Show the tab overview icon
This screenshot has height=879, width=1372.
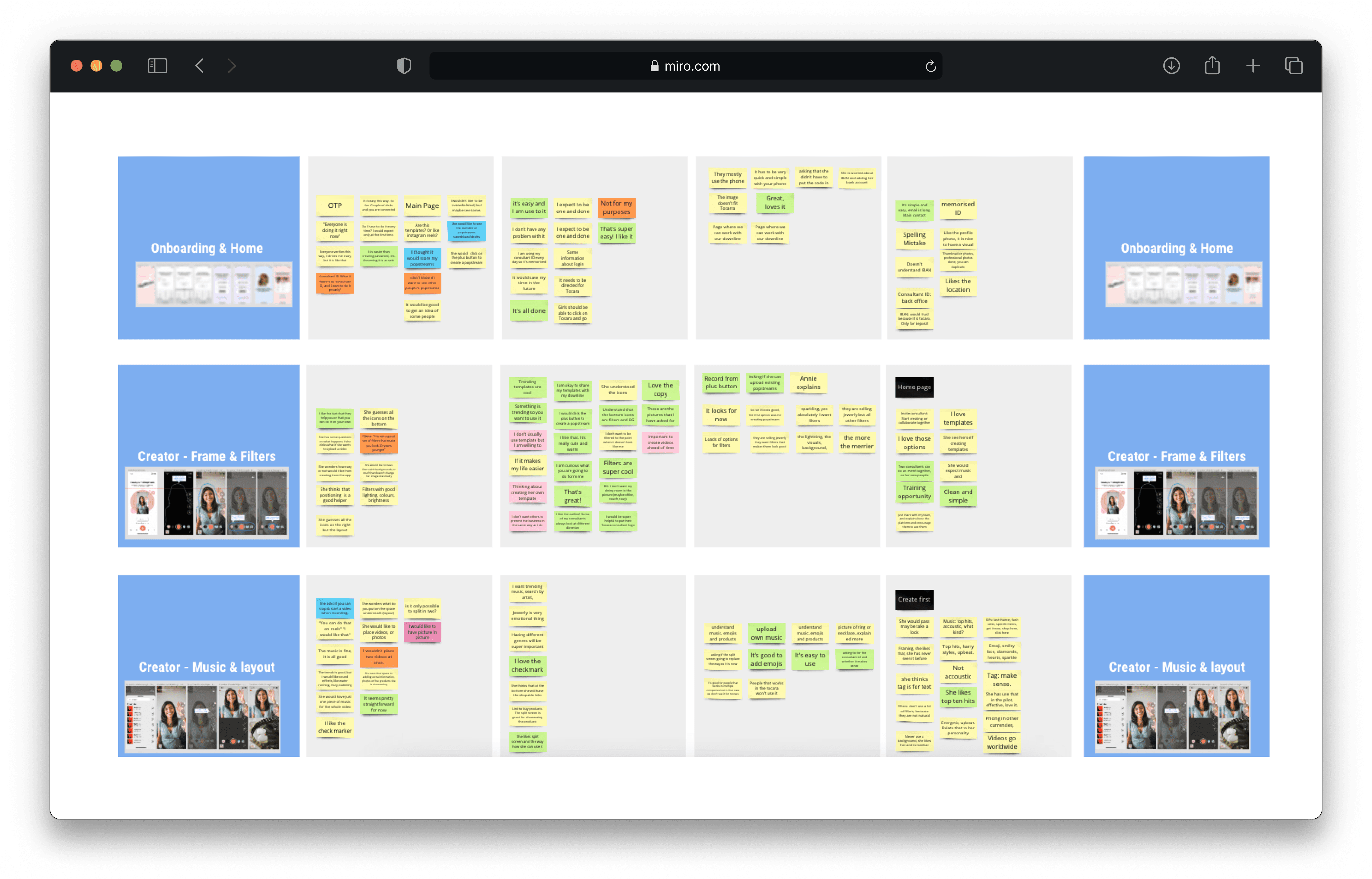click(1293, 66)
